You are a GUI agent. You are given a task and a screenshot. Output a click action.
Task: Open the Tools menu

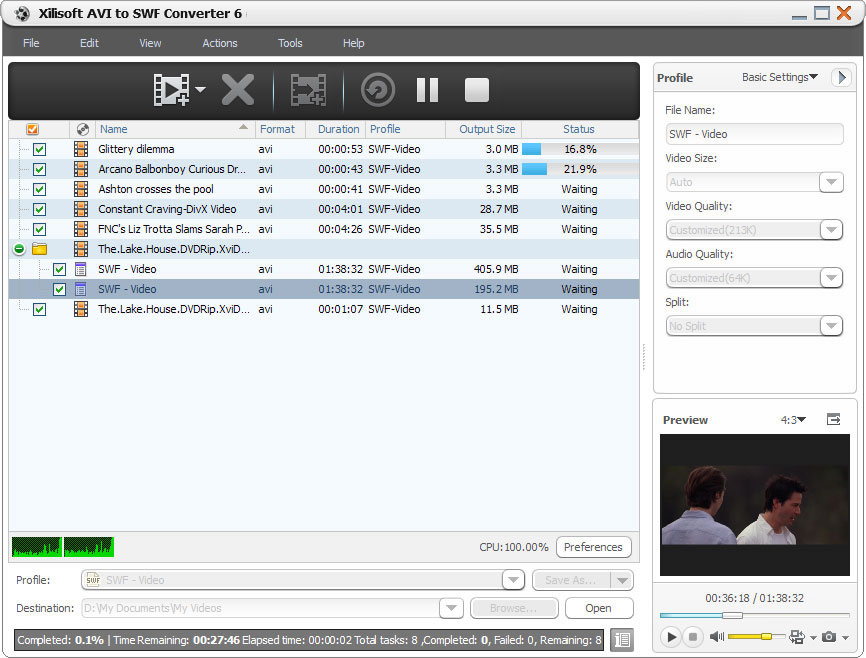(290, 43)
